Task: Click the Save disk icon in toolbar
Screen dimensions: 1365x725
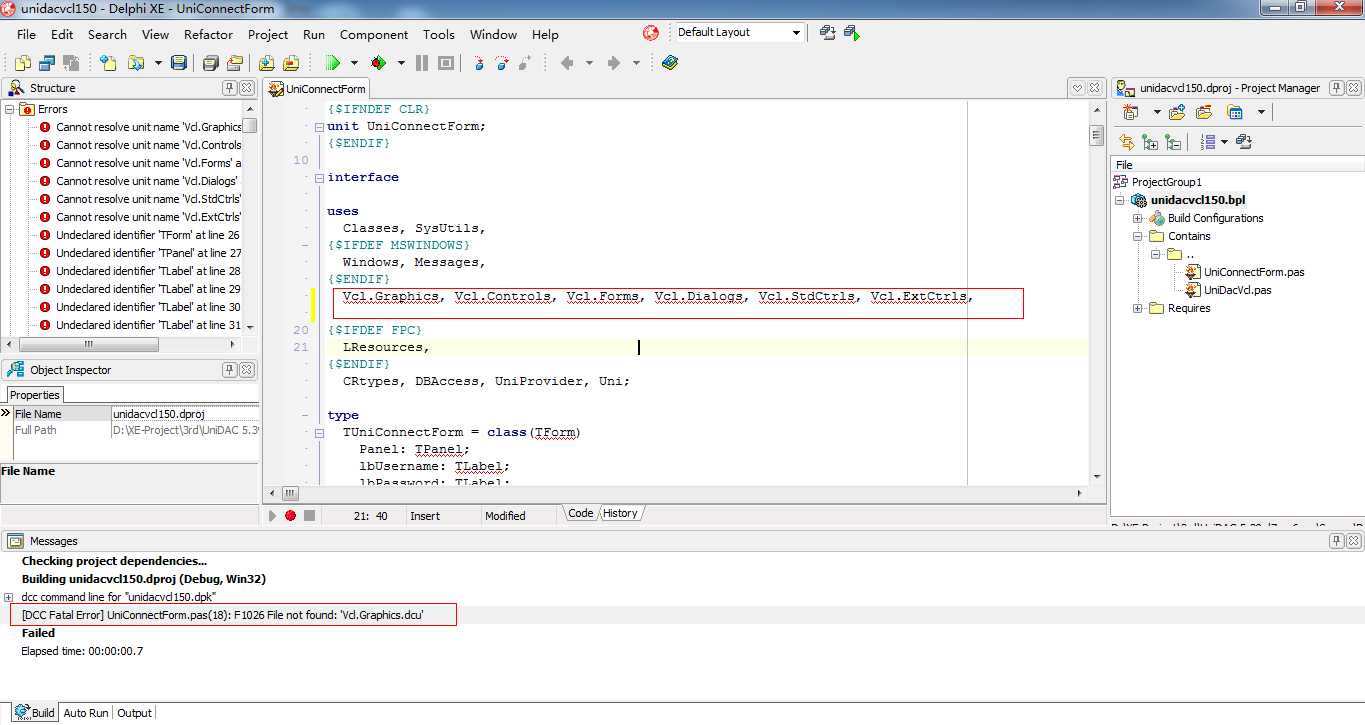Action: coord(179,63)
